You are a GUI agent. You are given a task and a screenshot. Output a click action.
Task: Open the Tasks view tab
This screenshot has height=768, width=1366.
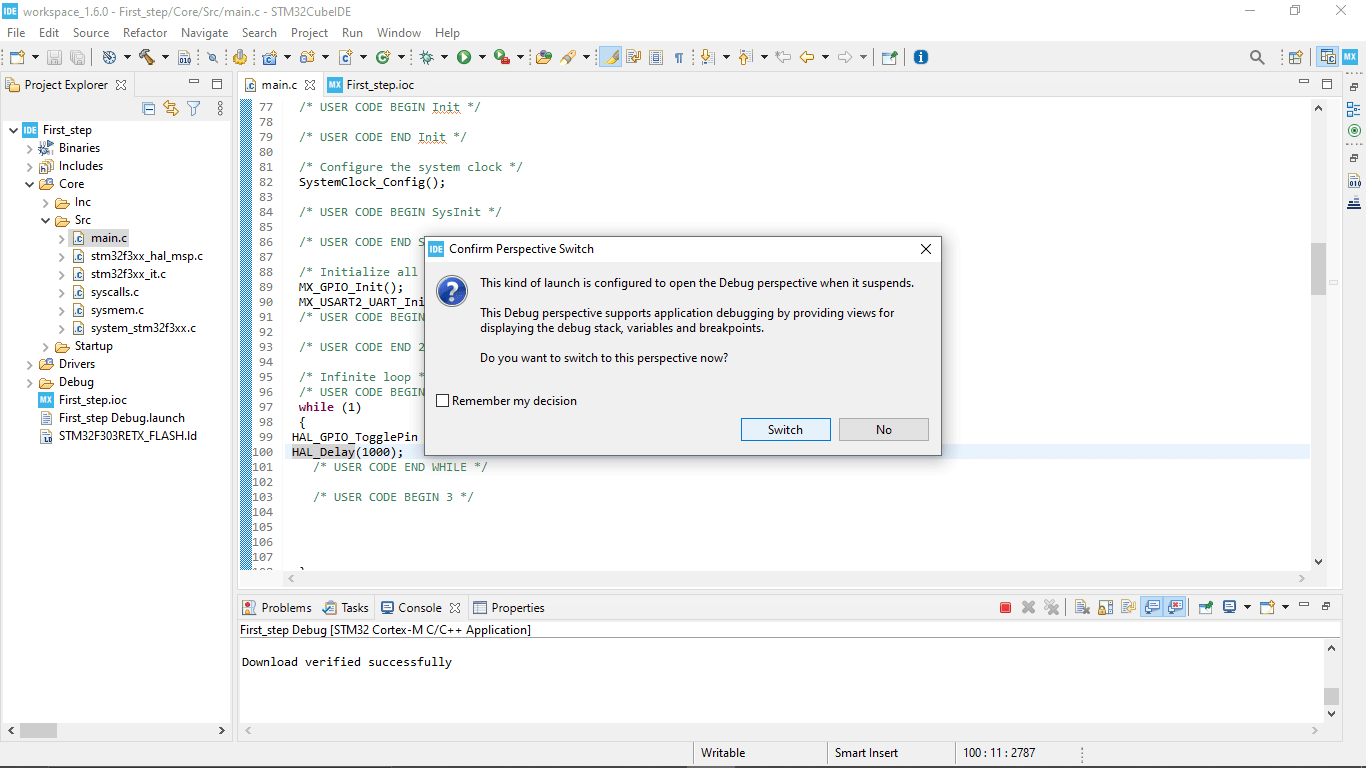(345, 607)
